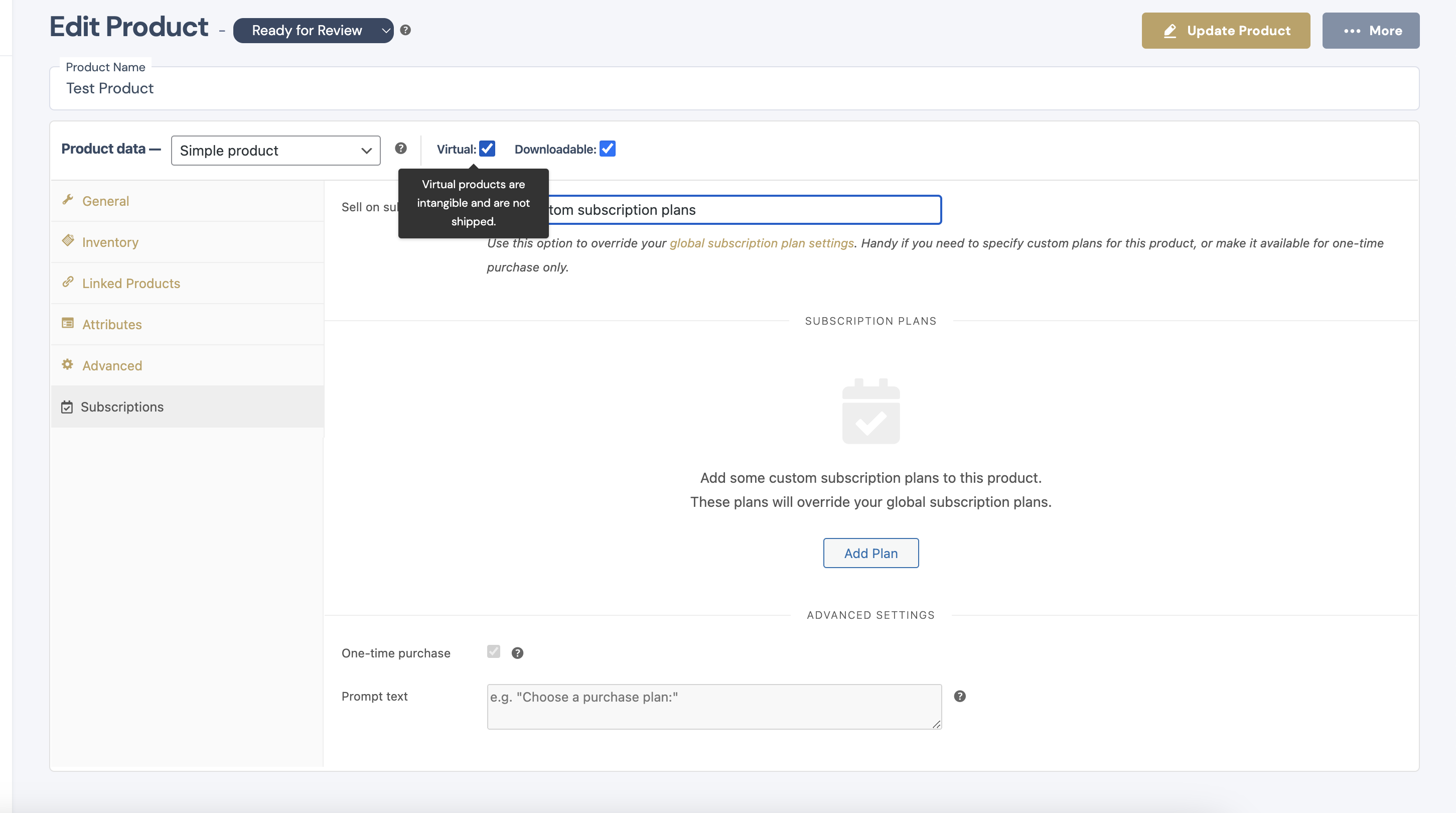This screenshot has width=1456, height=813.
Task: Uncheck the Virtual checkbox
Action: point(487,149)
